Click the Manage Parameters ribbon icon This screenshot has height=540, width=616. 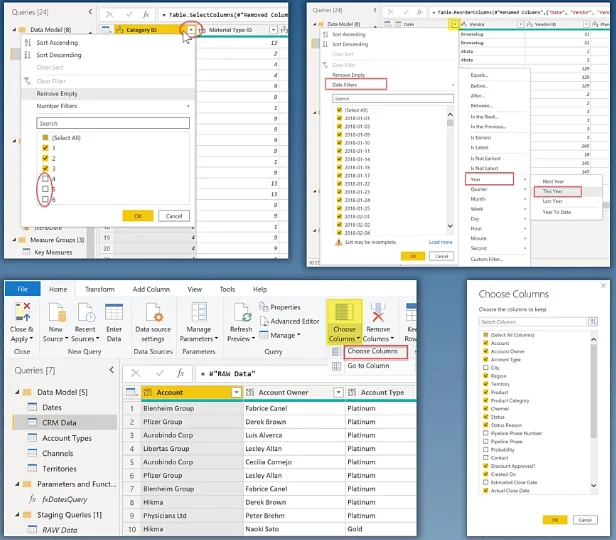pos(199,313)
